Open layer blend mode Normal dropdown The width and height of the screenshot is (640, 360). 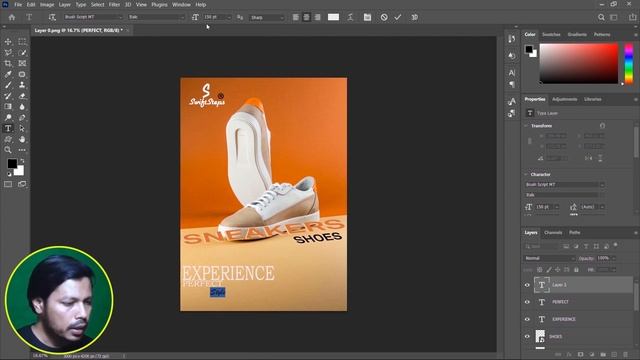pos(549,258)
